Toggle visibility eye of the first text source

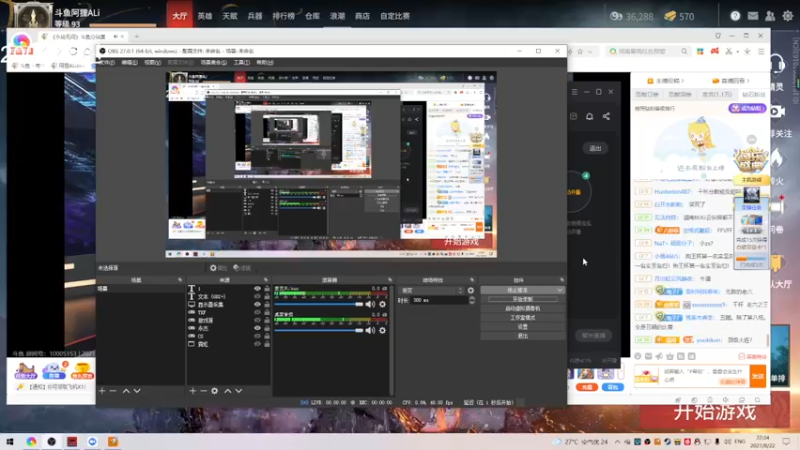tap(257, 289)
